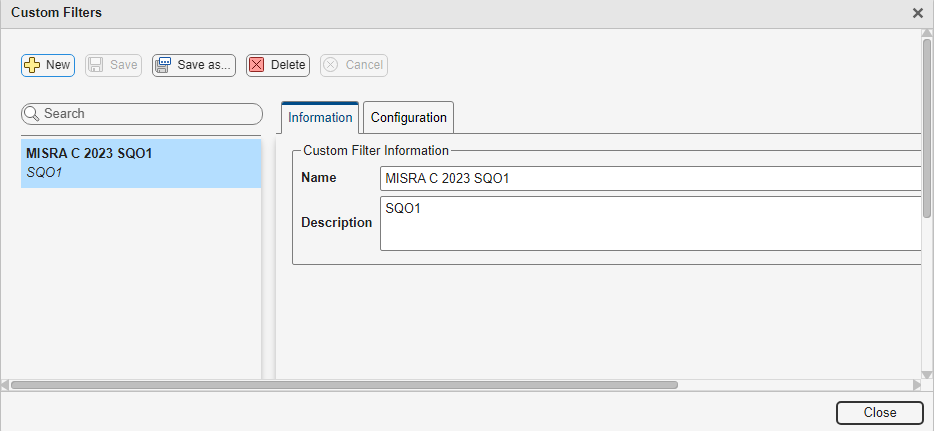The height and width of the screenshot is (431, 934).
Task: Click the horizontal scrollbar left arrow
Action: [x=5, y=385]
